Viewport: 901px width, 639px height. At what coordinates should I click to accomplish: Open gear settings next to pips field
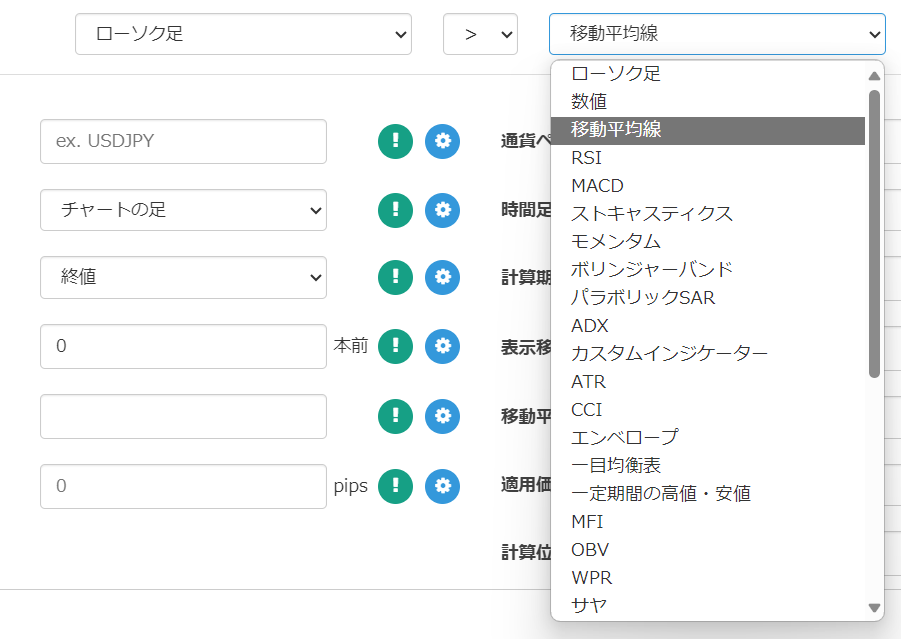[442, 486]
